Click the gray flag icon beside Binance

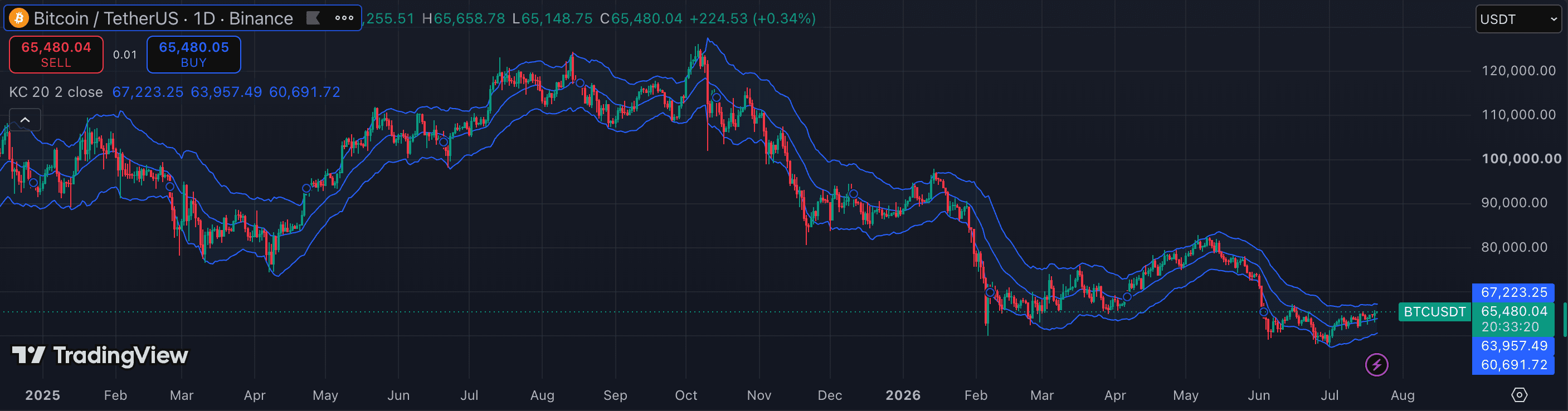(x=313, y=18)
